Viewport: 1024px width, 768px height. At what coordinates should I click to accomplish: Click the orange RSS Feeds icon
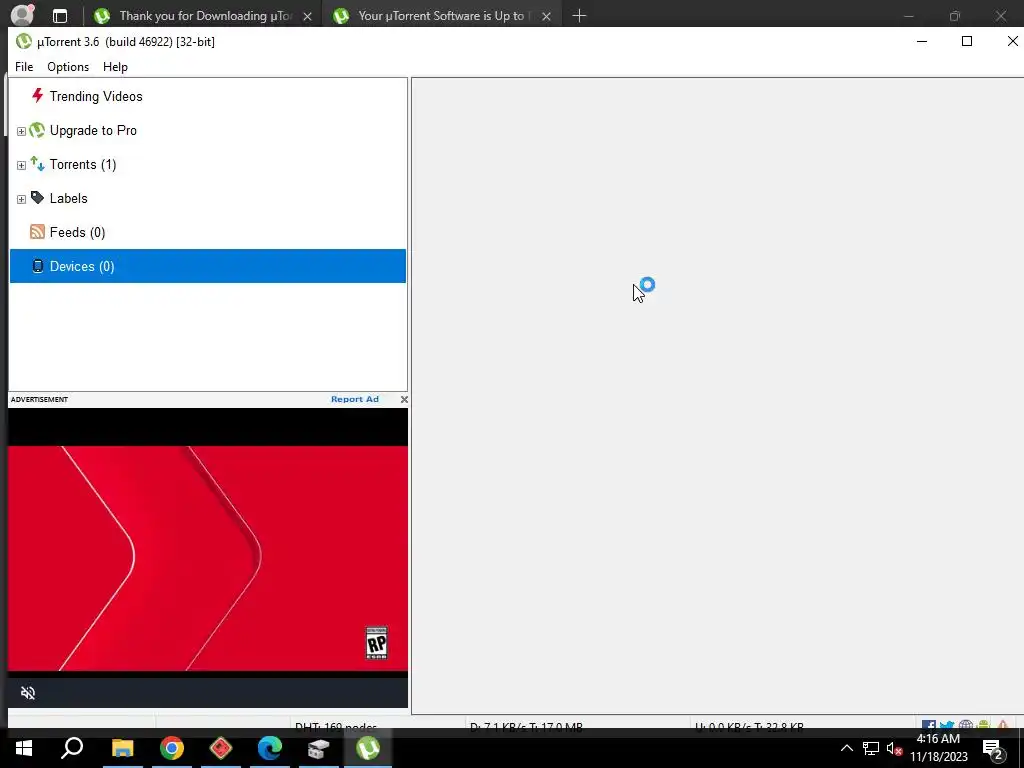37,232
